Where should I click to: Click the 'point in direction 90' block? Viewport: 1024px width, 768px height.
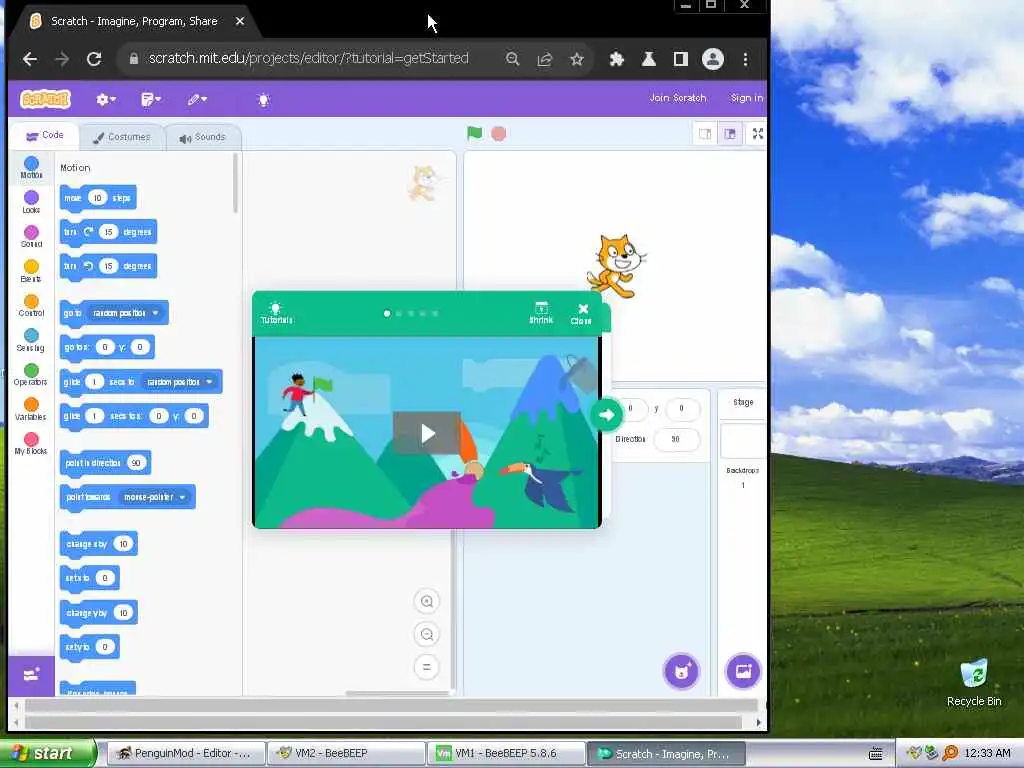[104, 463]
